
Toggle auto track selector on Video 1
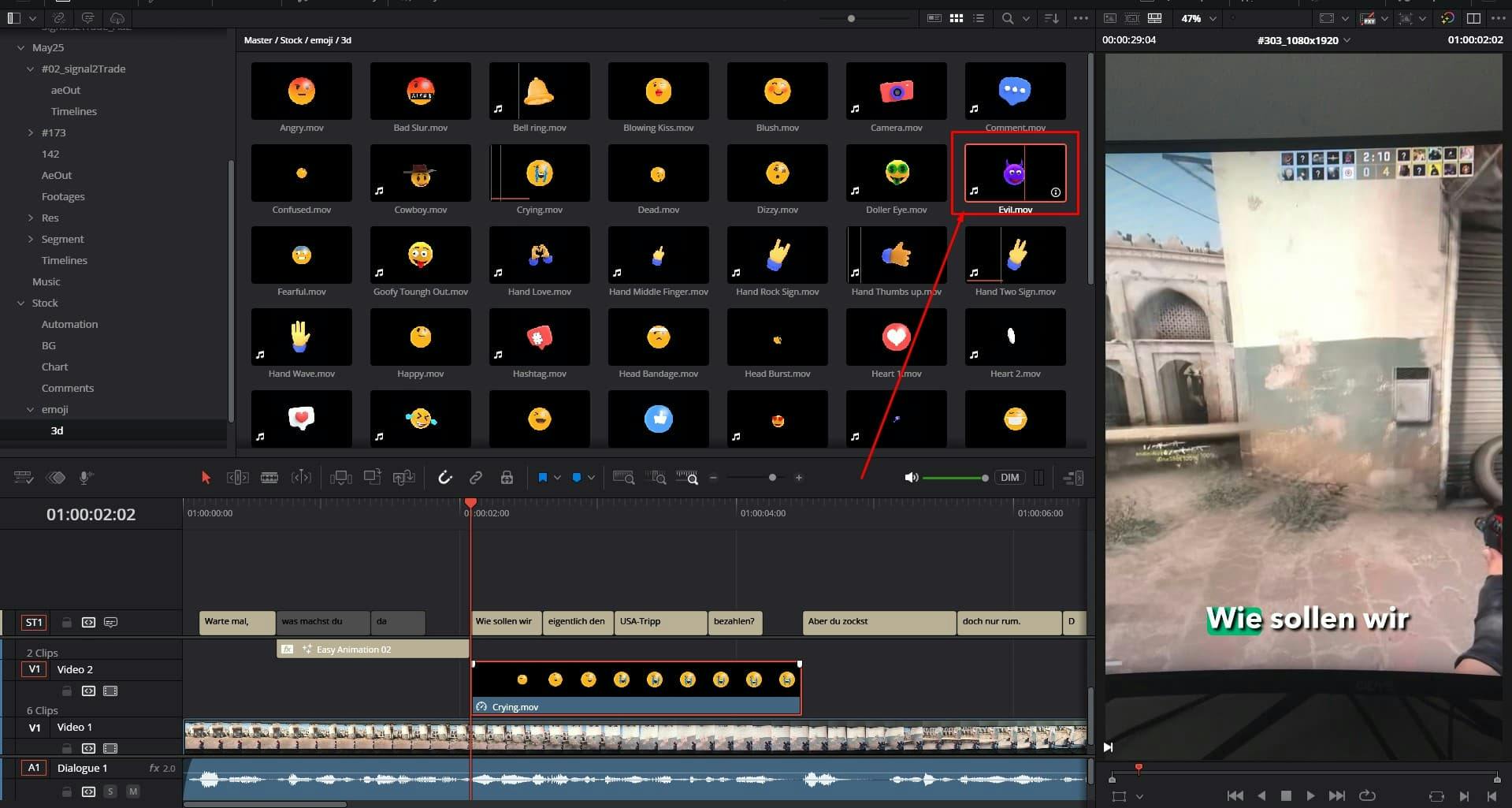coord(88,748)
